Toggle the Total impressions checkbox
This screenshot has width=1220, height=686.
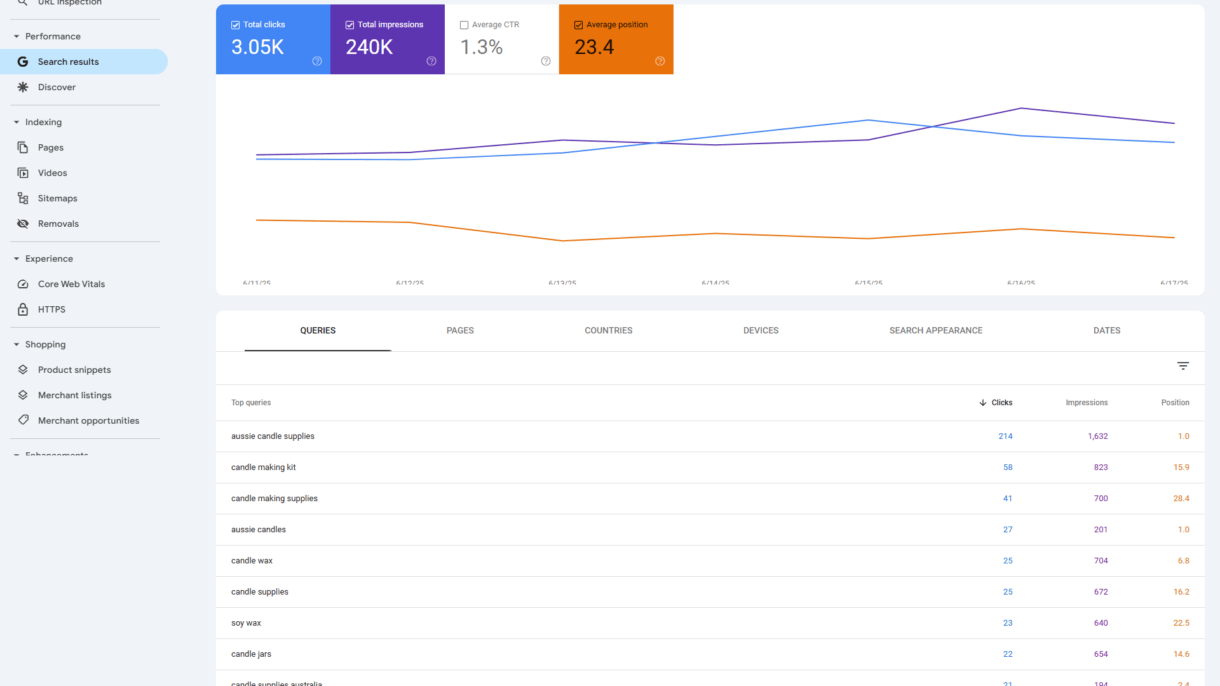point(350,25)
